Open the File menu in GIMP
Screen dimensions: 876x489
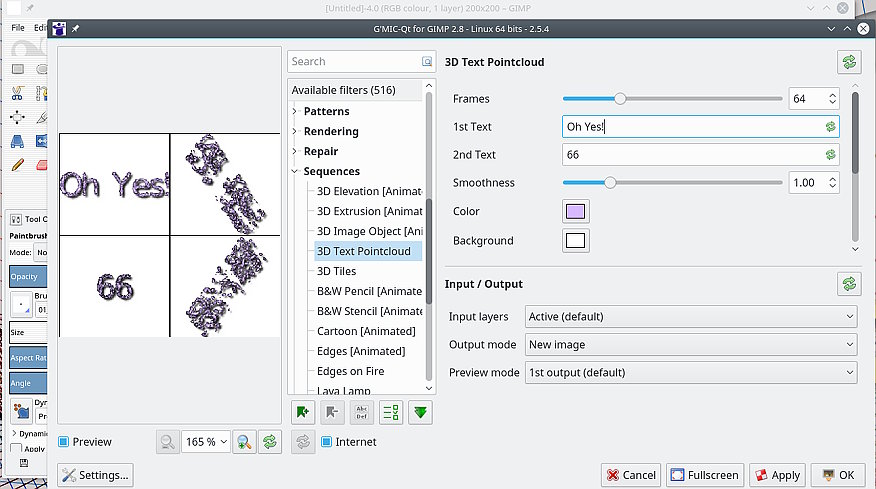point(18,27)
